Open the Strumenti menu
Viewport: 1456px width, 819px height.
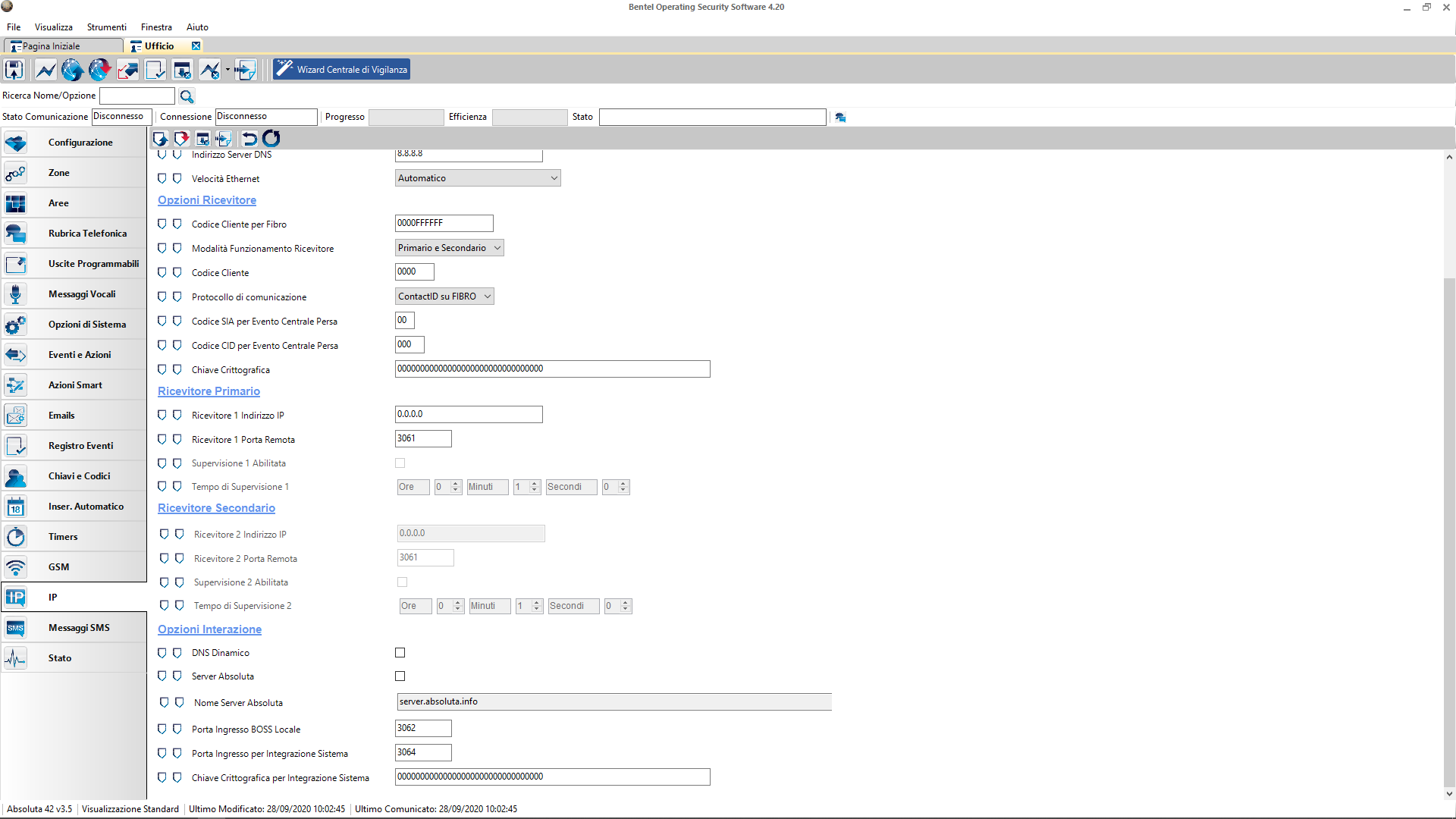pyautogui.click(x=106, y=27)
